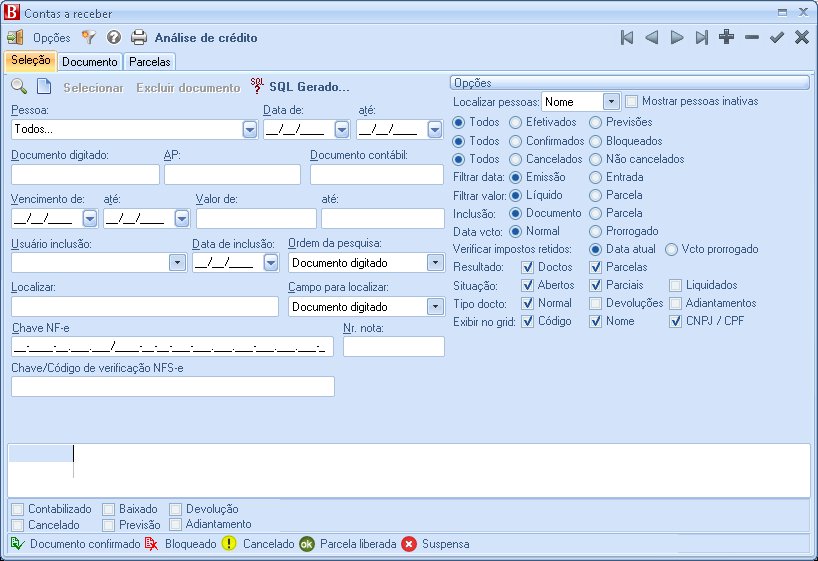Screen dimensions: 818x561
Task: Open the Ordem da pesquisa dropdown
Action: (434, 263)
